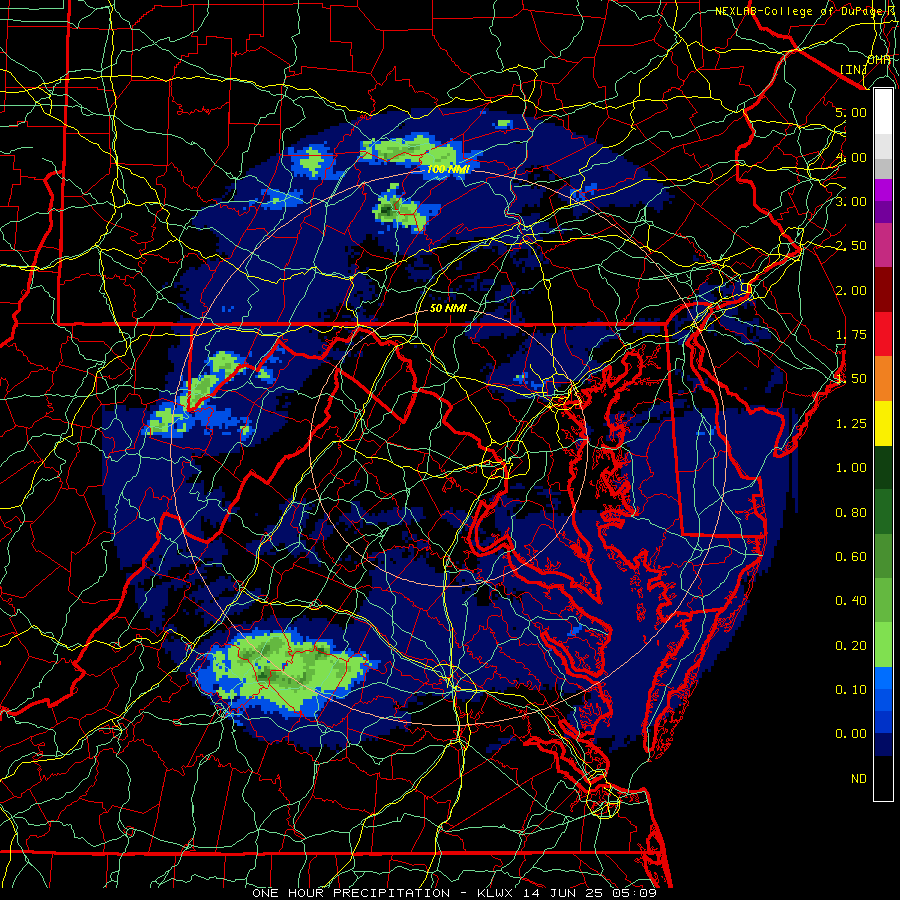
Task: Click the 3.00 scale label
Action: 851,201
